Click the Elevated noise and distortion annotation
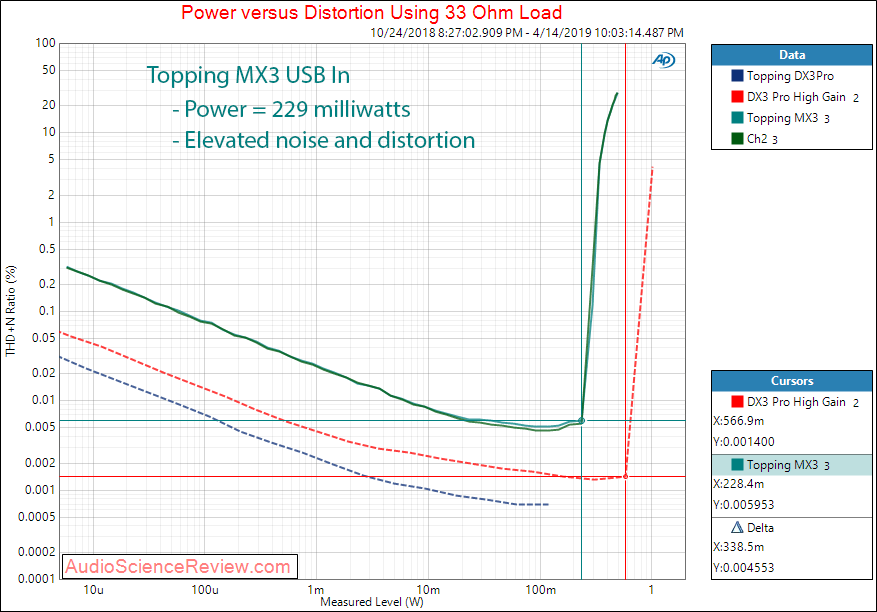The image size is (877, 612). [x=324, y=140]
